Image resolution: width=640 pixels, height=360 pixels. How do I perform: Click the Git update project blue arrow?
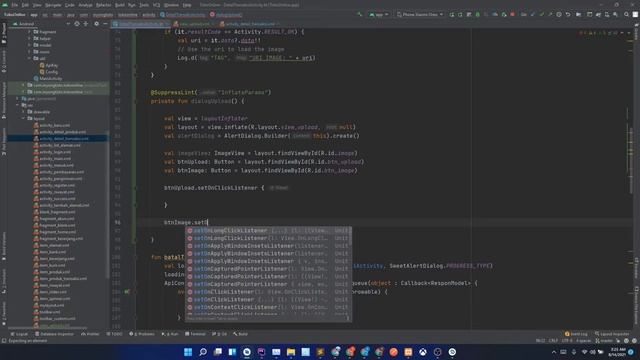click(533, 15)
